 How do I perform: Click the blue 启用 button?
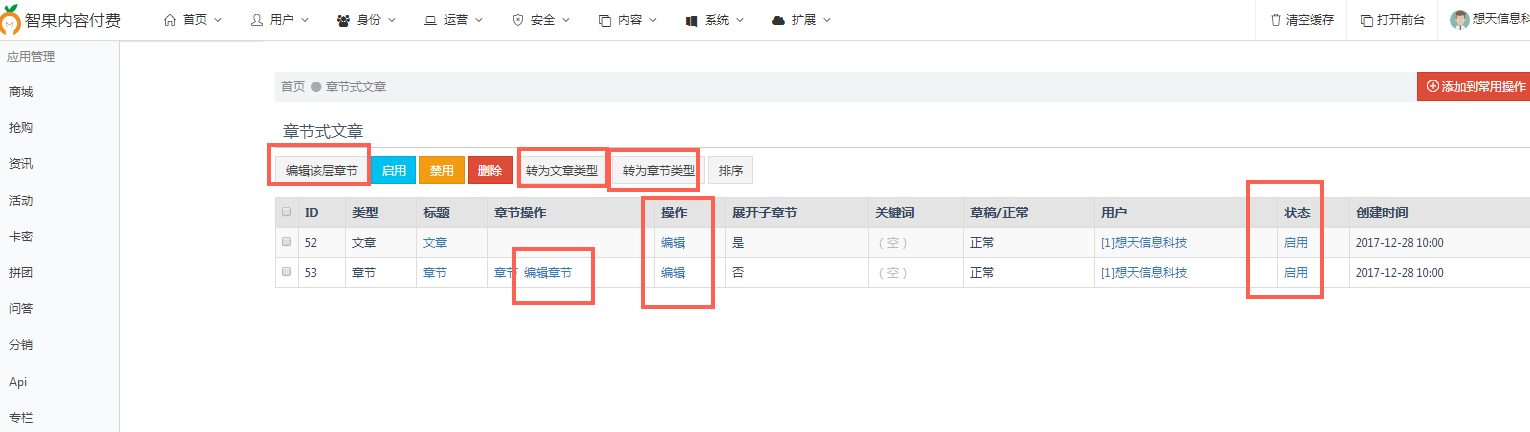click(x=394, y=170)
